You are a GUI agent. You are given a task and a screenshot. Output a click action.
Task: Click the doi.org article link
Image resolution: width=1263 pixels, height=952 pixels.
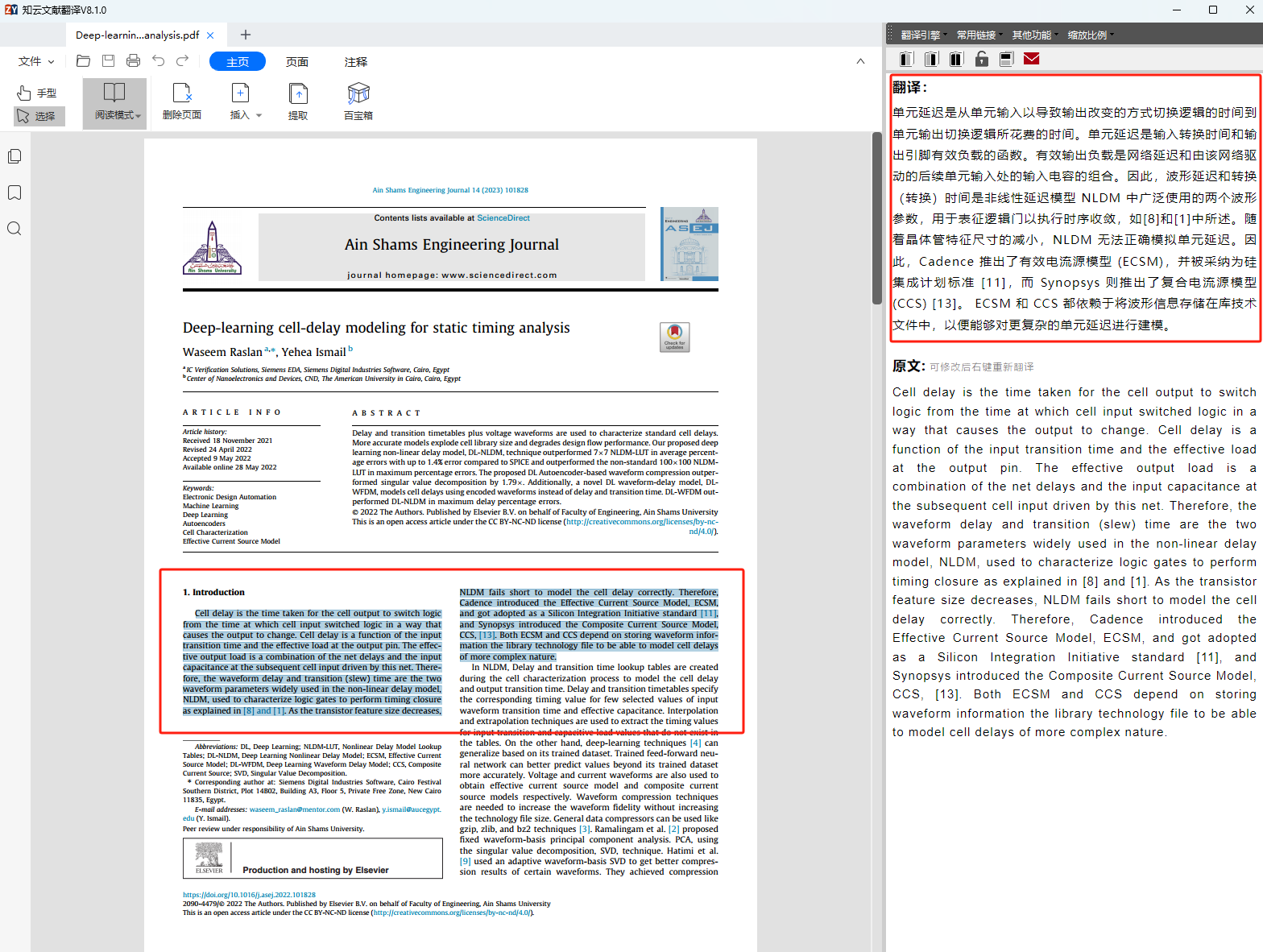(249, 895)
